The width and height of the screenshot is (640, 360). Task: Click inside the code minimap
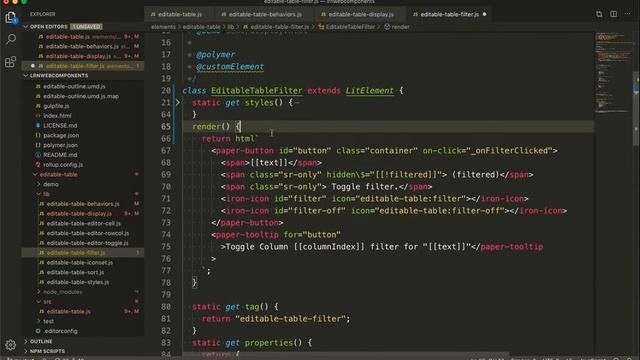coord(613,73)
